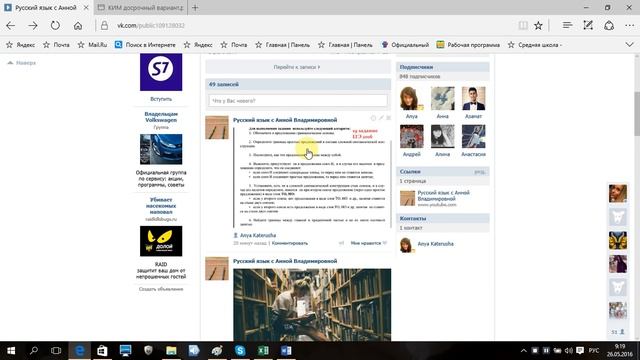Open the Официальный bookmark

405,45
